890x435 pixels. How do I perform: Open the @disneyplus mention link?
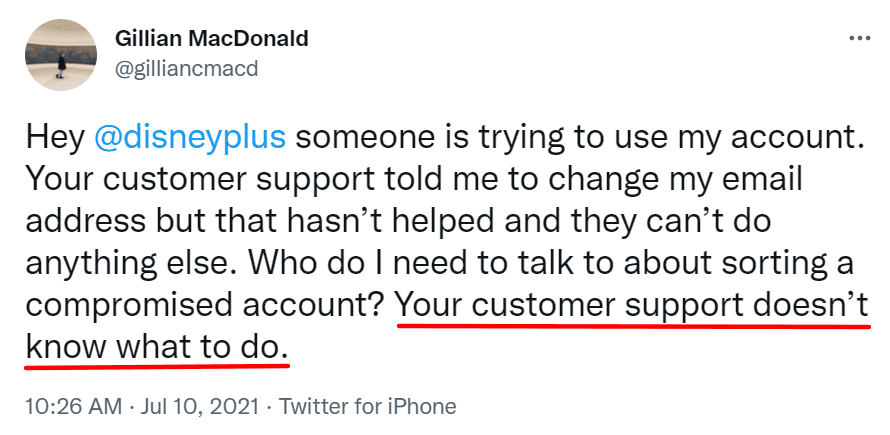click(x=190, y=137)
